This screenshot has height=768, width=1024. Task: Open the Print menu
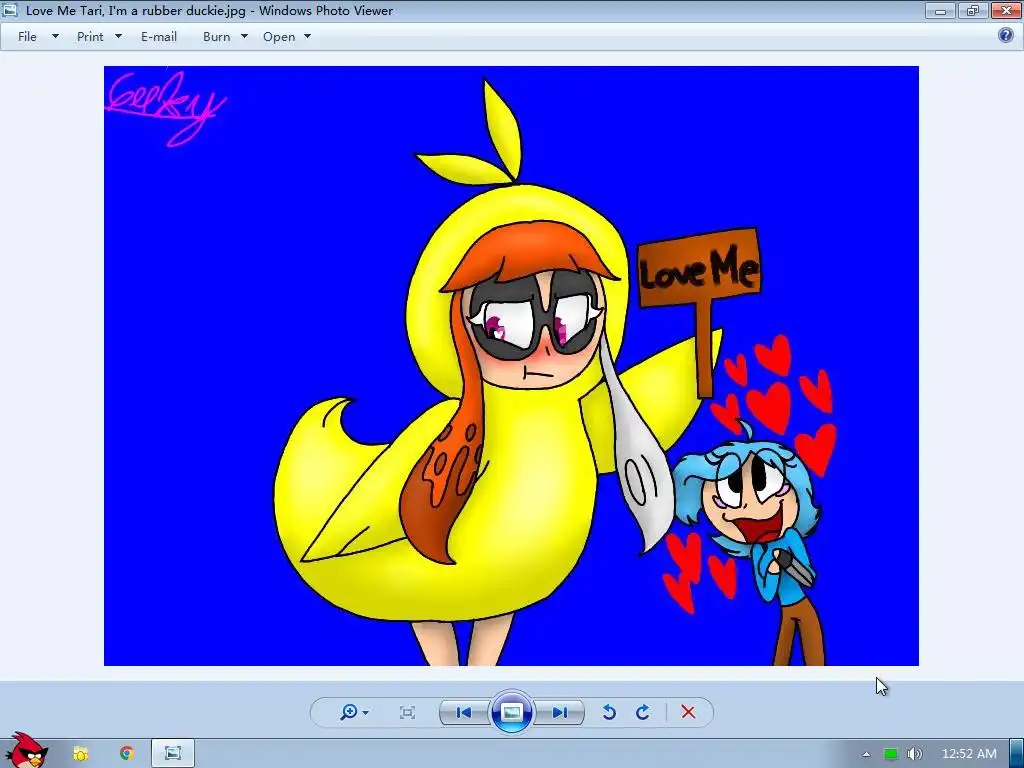click(90, 37)
